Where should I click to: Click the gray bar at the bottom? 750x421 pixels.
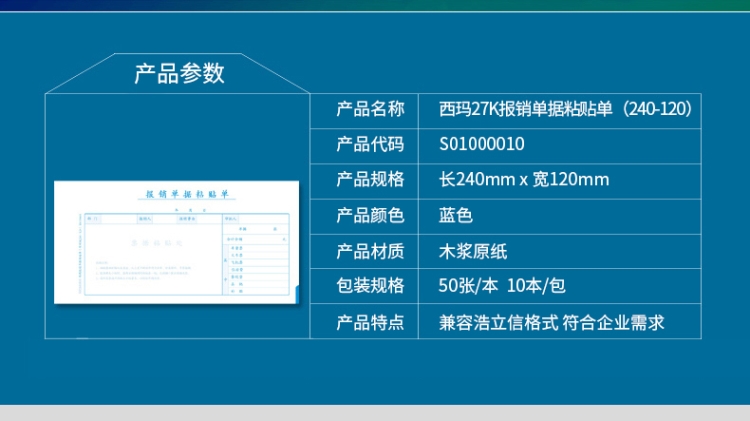[x=375, y=412]
